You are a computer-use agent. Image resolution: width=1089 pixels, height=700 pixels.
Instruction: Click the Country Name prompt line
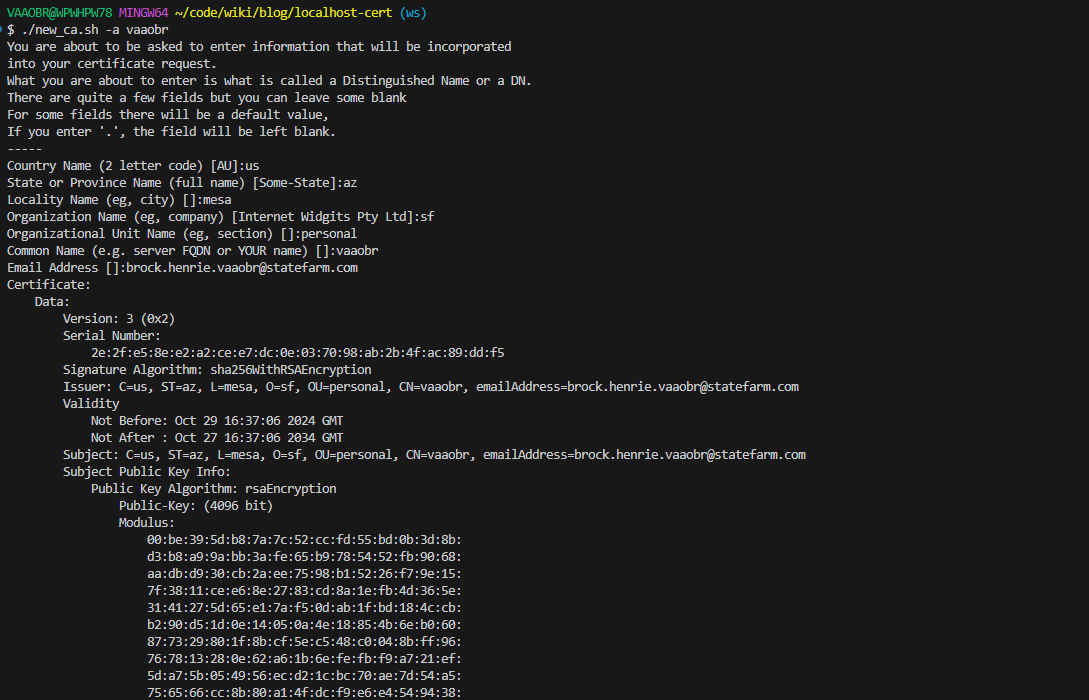point(133,165)
